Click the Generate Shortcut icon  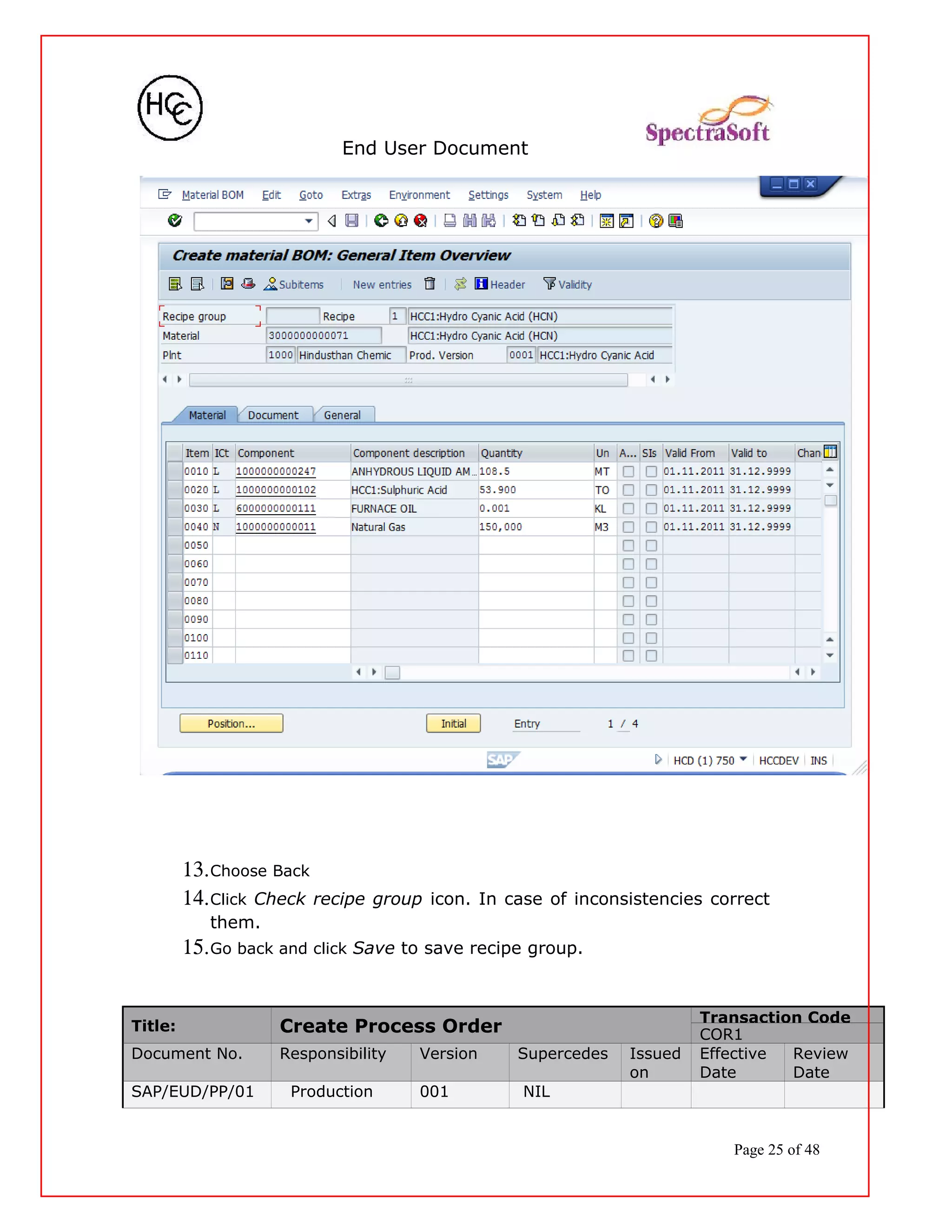click(x=626, y=221)
